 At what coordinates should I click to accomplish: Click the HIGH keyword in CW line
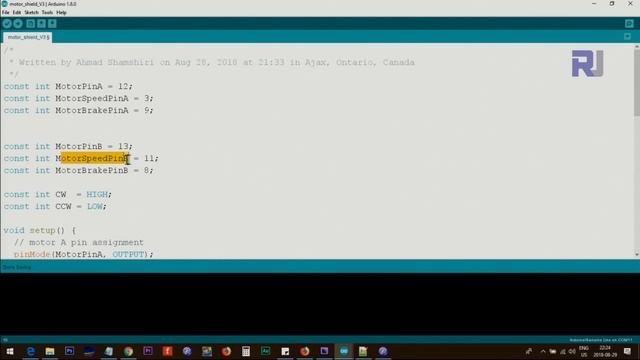(97, 194)
